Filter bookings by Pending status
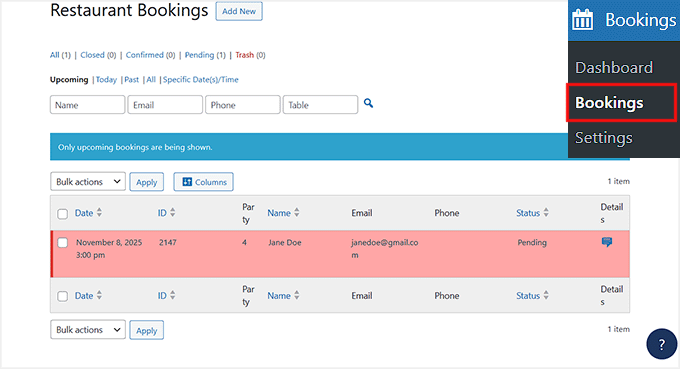This screenshot has width=680, height=369. click(205, 55)
